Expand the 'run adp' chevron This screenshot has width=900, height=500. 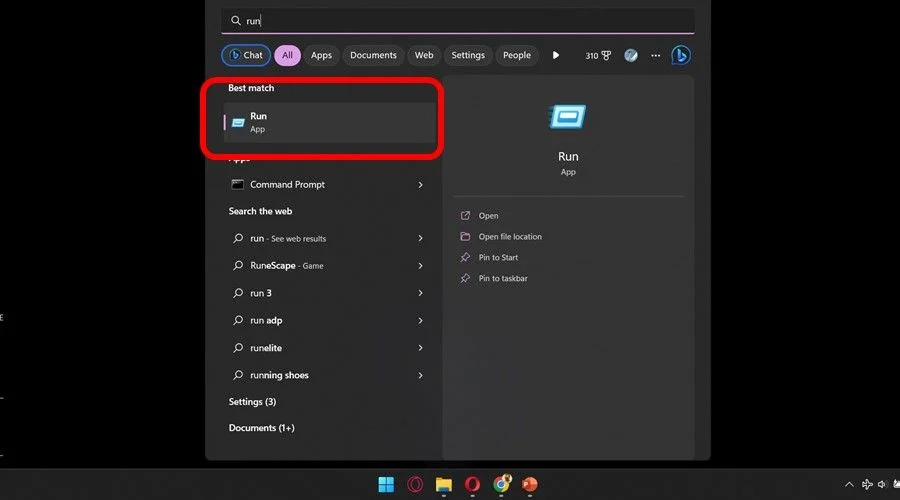[421, 320]
